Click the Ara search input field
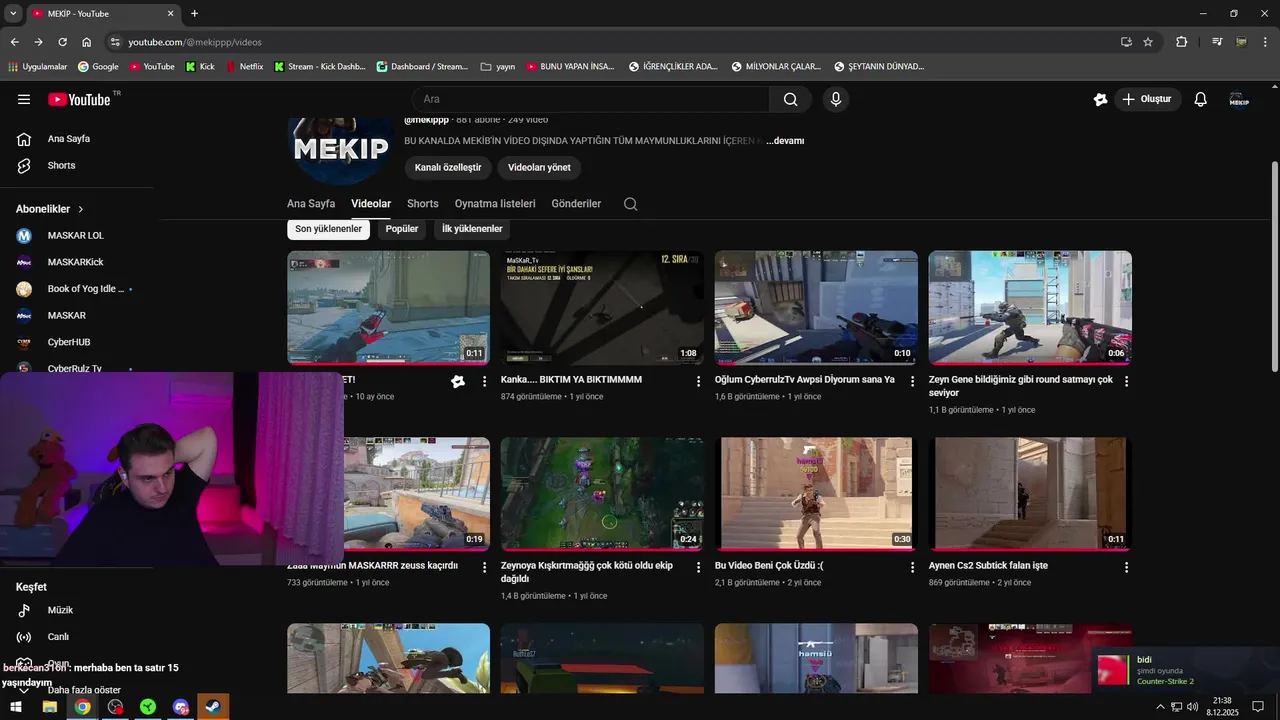This screenshot has height=720, width=1280. (590, 99)
